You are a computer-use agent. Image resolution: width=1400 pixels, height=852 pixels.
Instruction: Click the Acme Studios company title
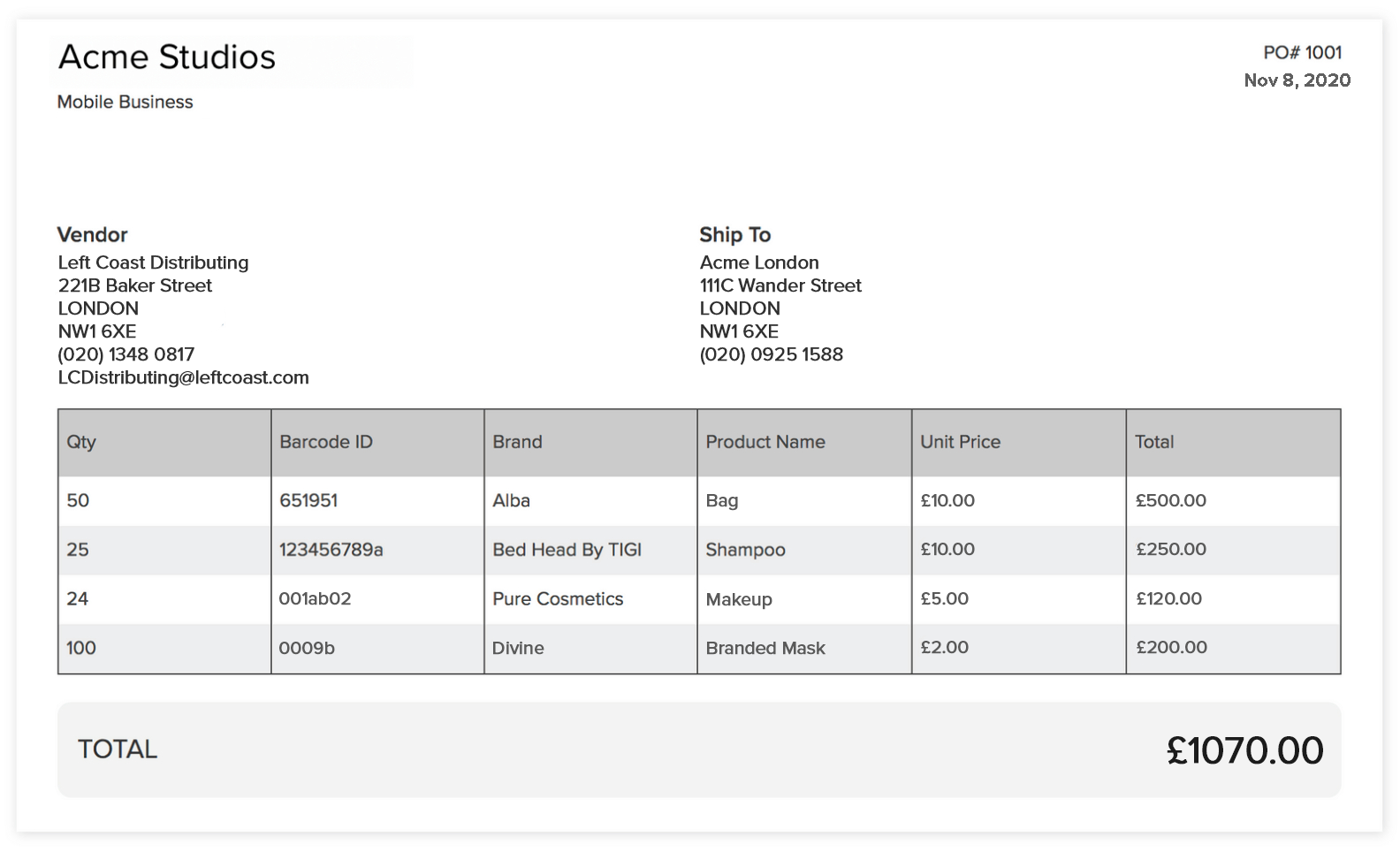point(167,57)
